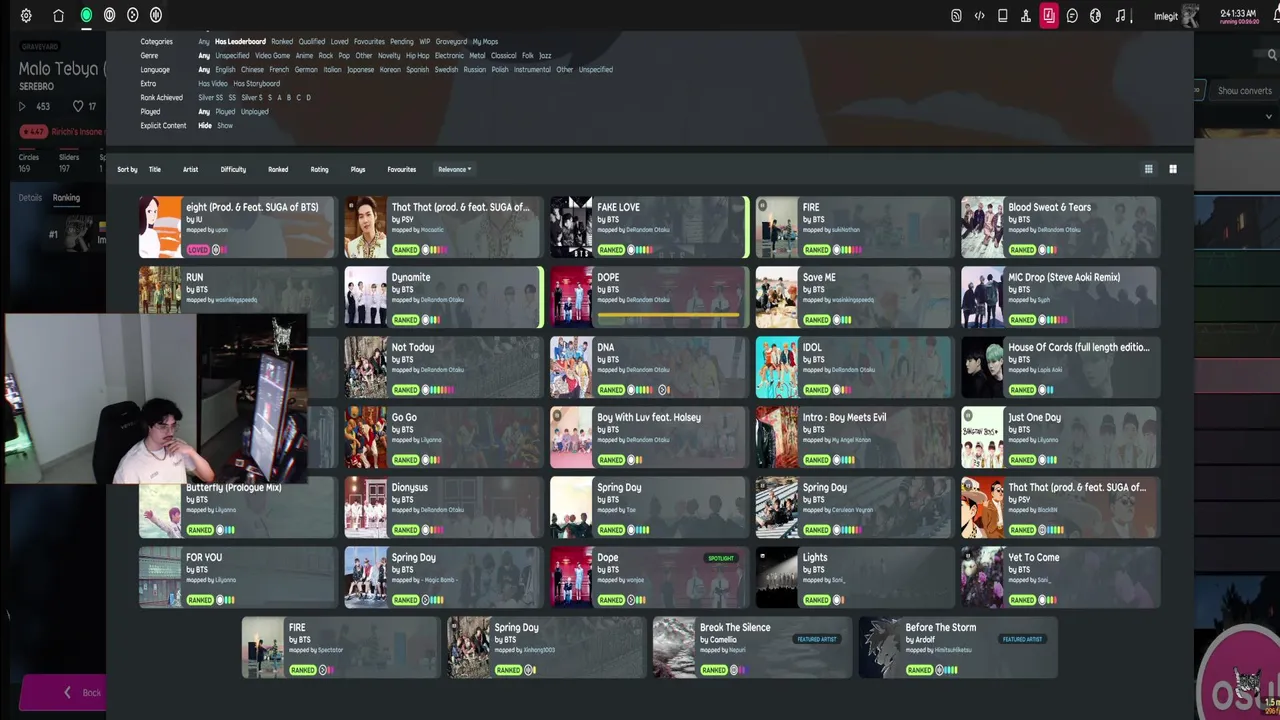Click the 'Yet To Come' beatmap title

[x=1033, y=557]
